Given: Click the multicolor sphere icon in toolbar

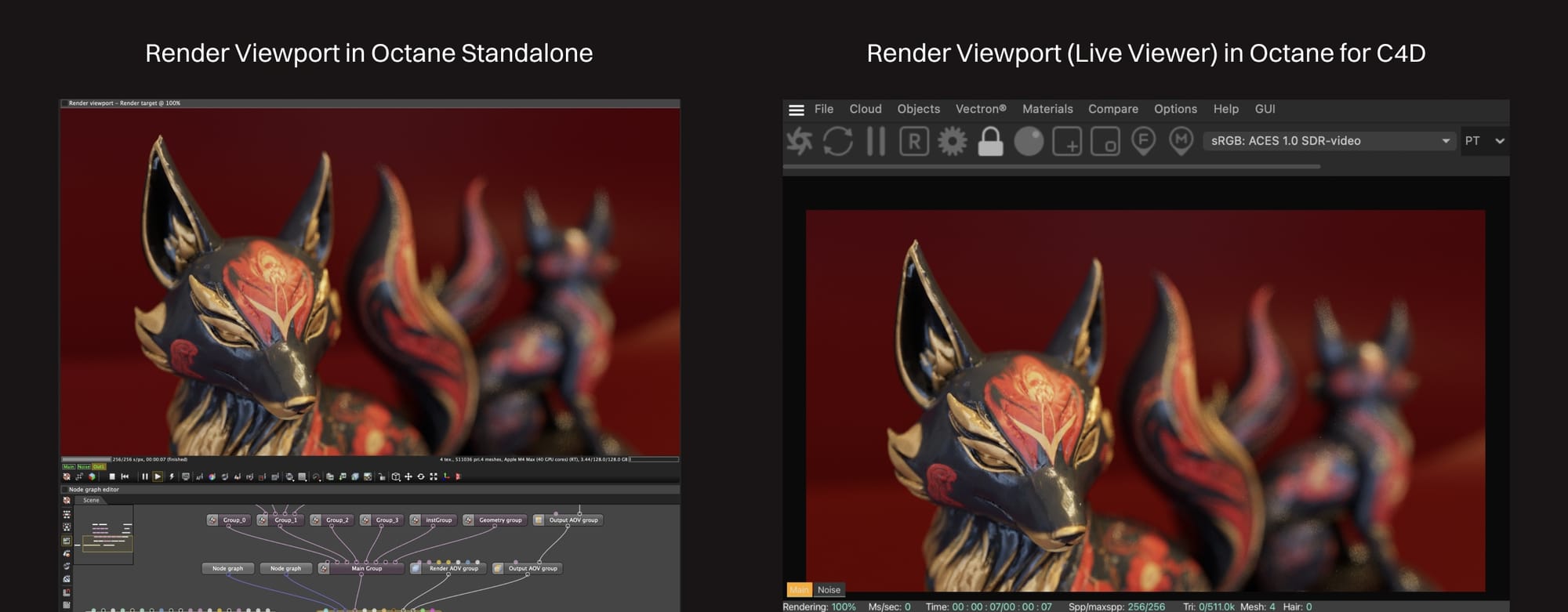Looking at the screenshot, I should pyautogui.click(x=212, y=476).
